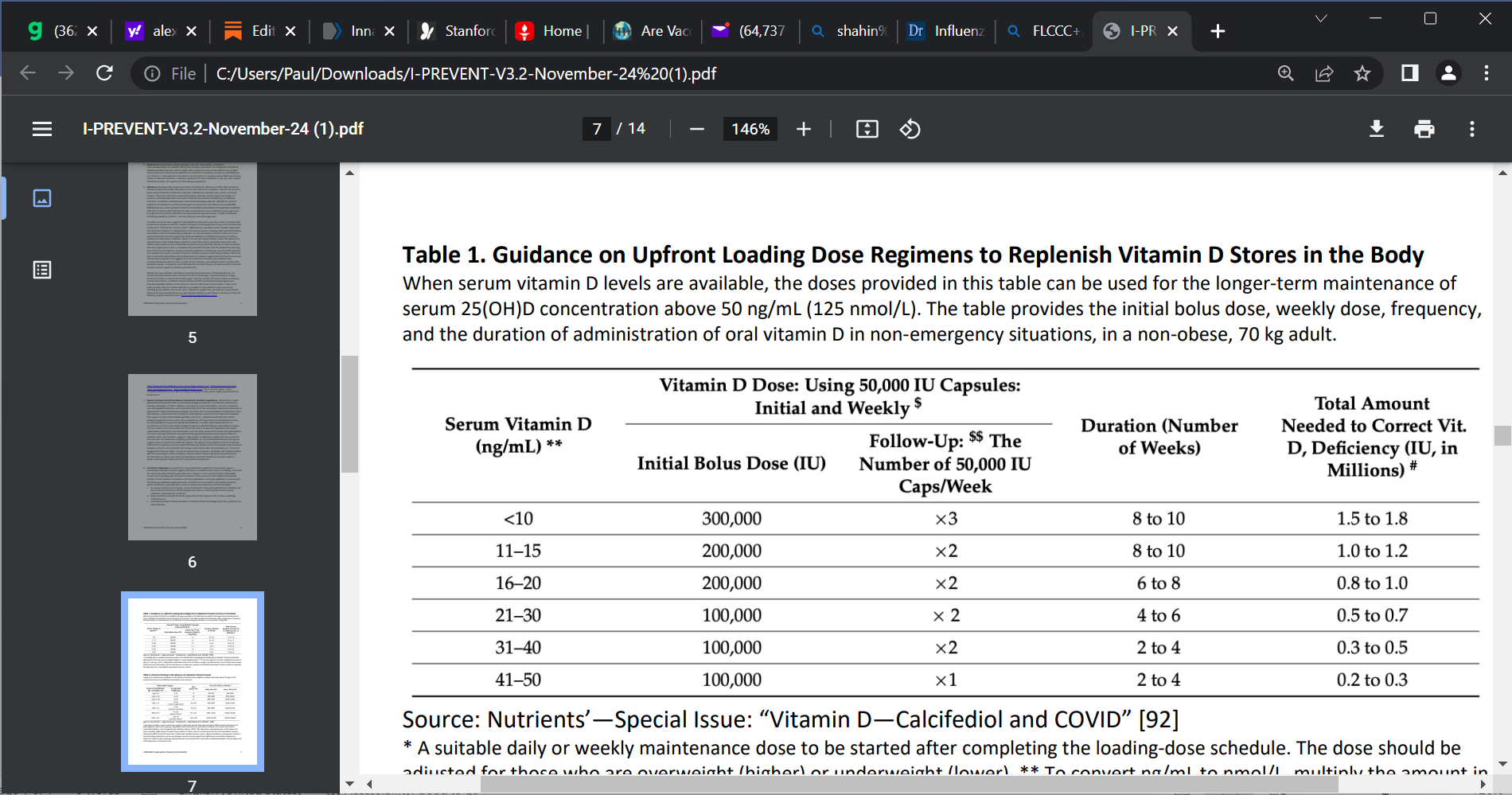The height and width of the screenshot is (795, 1512).
Task: Open browser zoom magnifier icon
Action: pos(1286,73)
